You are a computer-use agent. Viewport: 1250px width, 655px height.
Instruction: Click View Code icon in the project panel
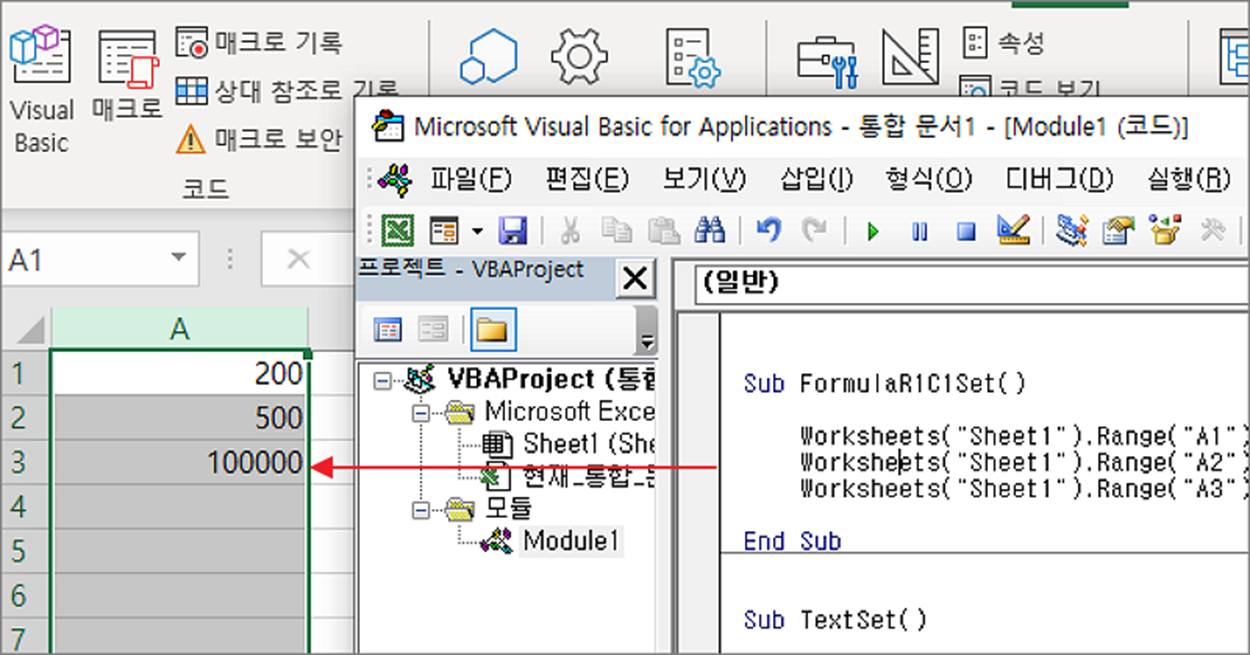[387, 330]
